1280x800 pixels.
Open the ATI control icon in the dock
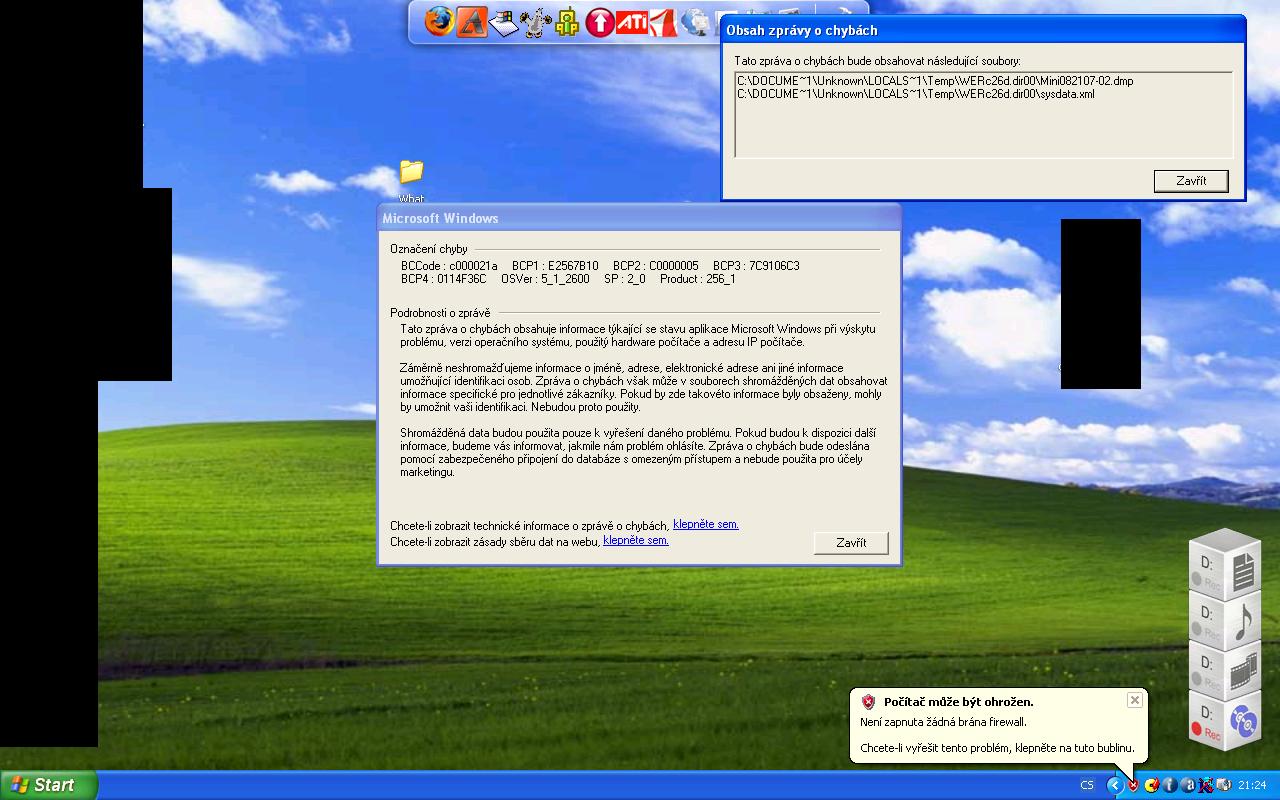[x=631, y=21]
